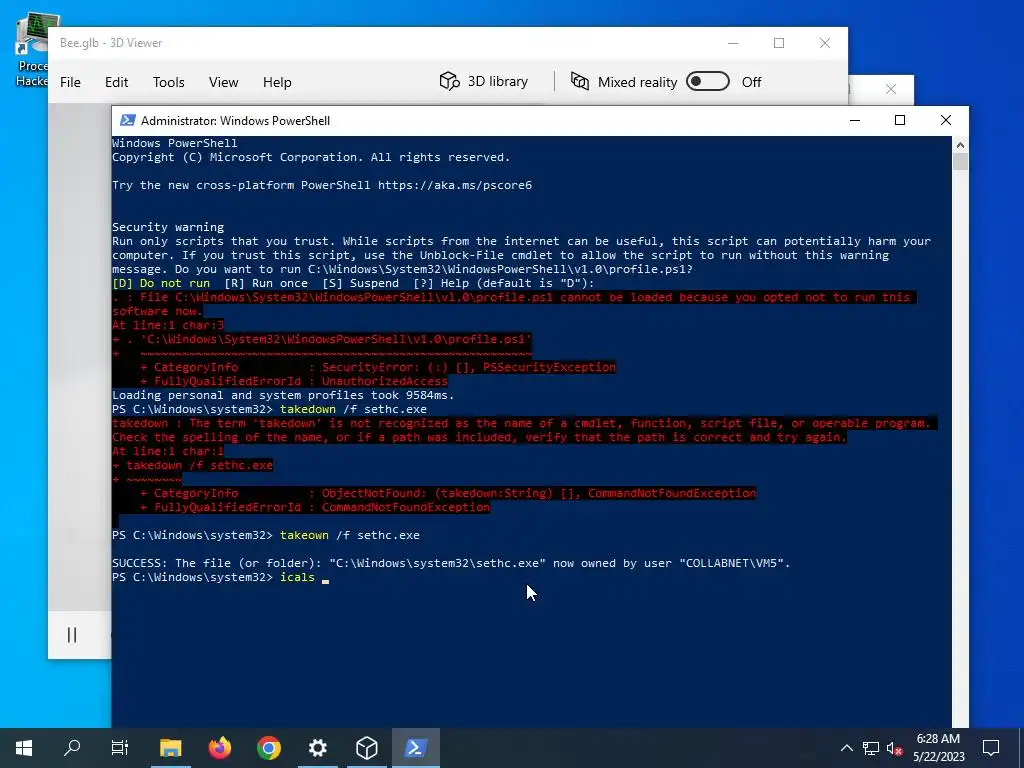Click the '[D] Do not run' option text
Viewport: 1024px width, 768px height.
(161, 283)
